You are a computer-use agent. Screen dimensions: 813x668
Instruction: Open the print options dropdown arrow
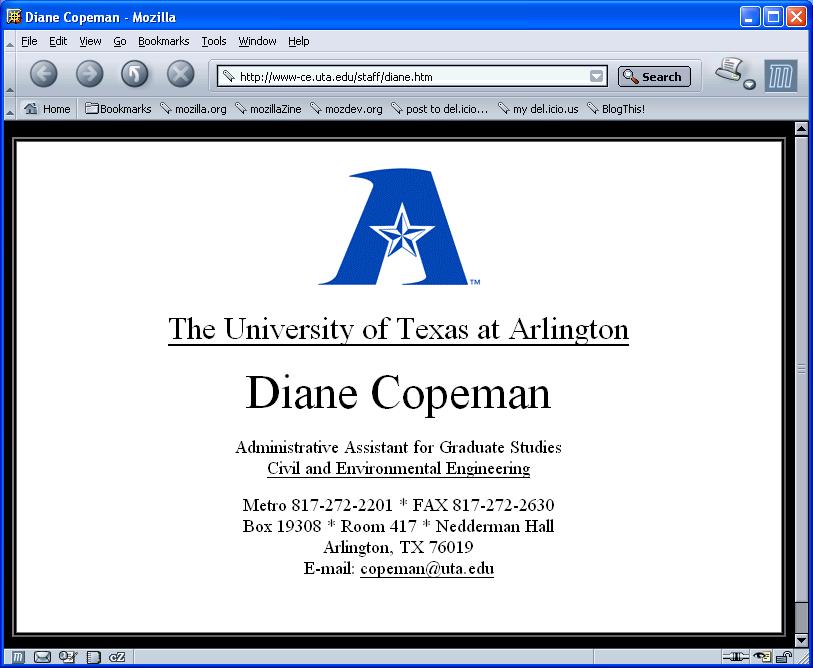[x=750, y=85]
